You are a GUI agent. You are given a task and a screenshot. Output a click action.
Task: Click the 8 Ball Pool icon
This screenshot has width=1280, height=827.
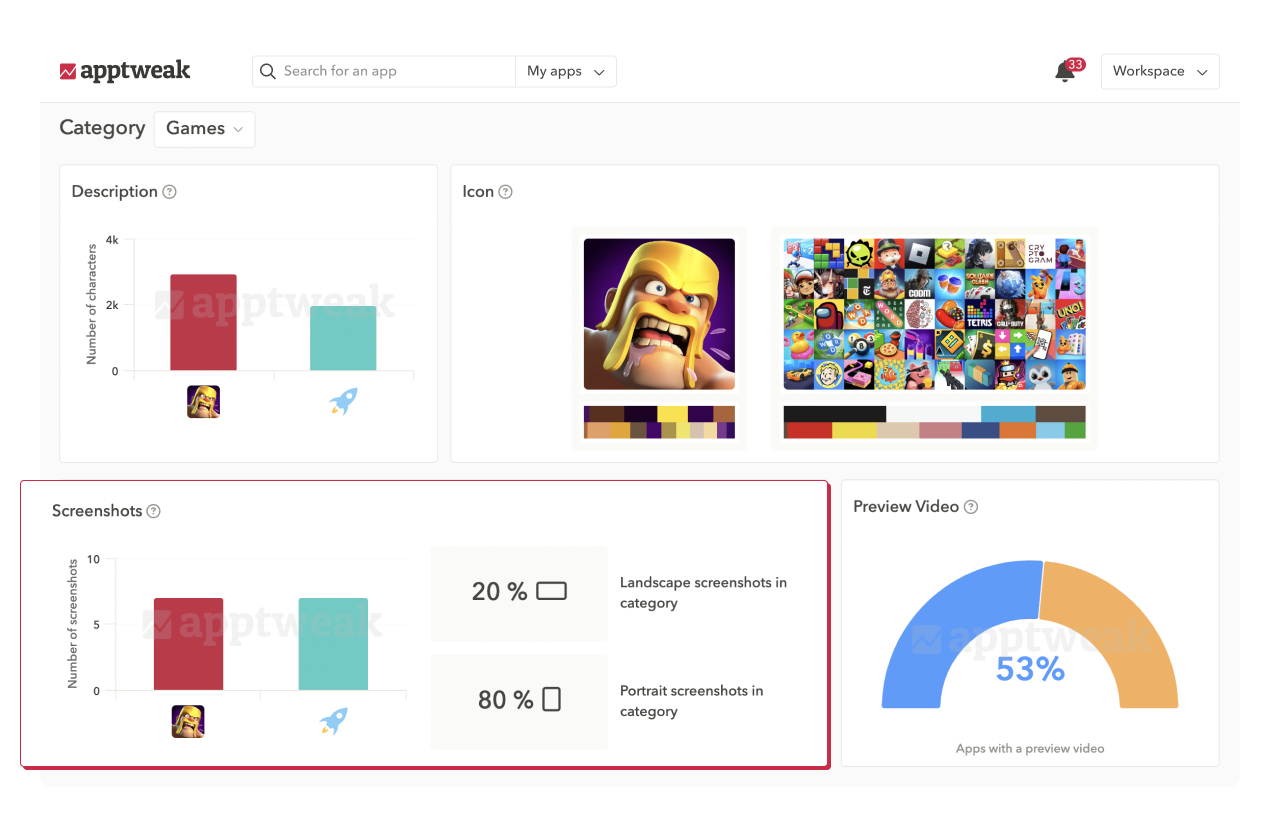[859, 344]
